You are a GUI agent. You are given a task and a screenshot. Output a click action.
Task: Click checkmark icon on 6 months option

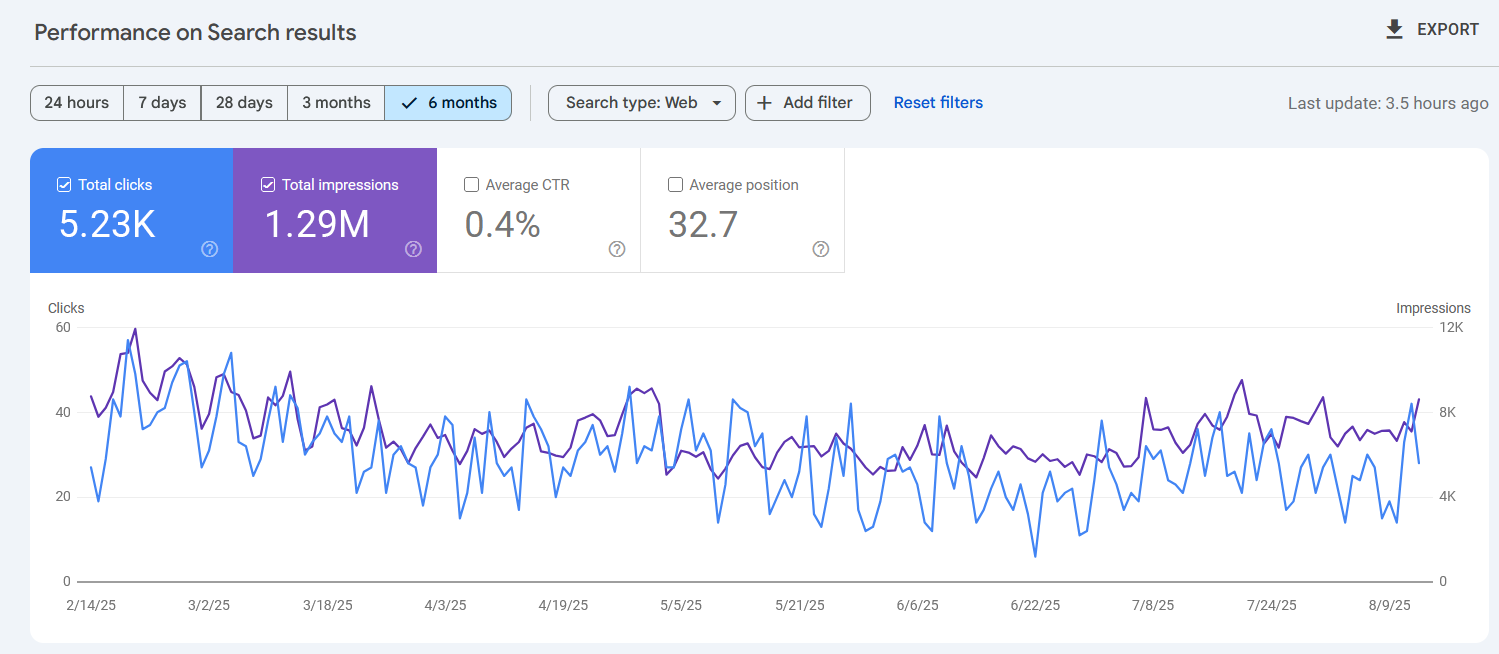[x=408, y=103]
